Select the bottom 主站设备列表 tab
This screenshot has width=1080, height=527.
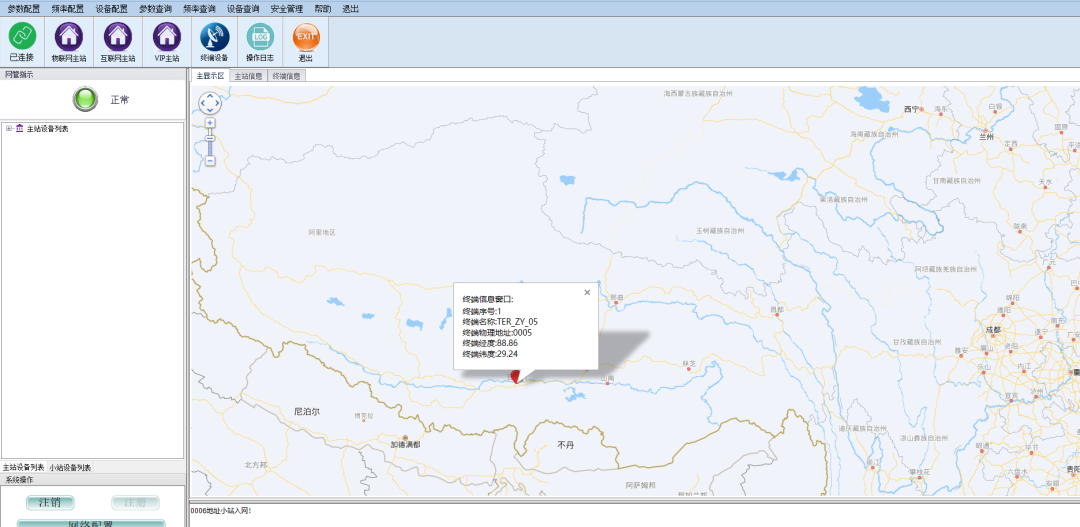tap(23, 467)
